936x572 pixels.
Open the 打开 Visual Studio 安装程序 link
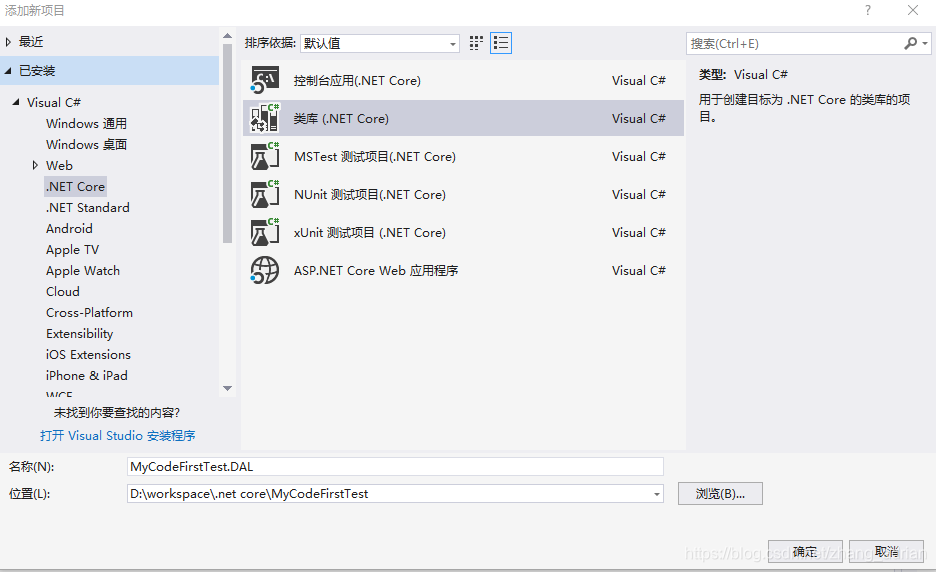(x=118, y=436)
